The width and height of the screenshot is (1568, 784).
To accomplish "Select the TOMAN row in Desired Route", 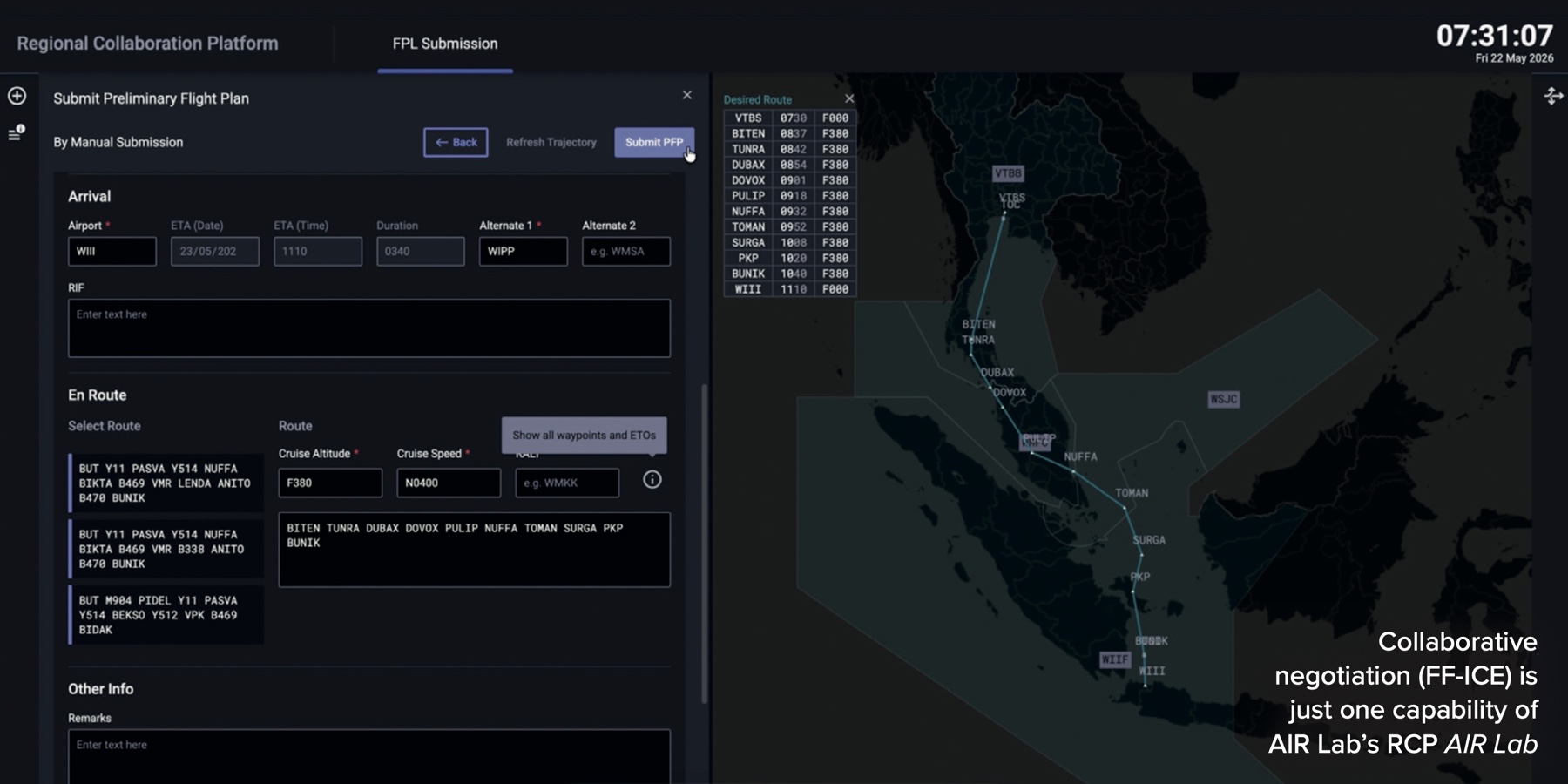I will [790, 226].
